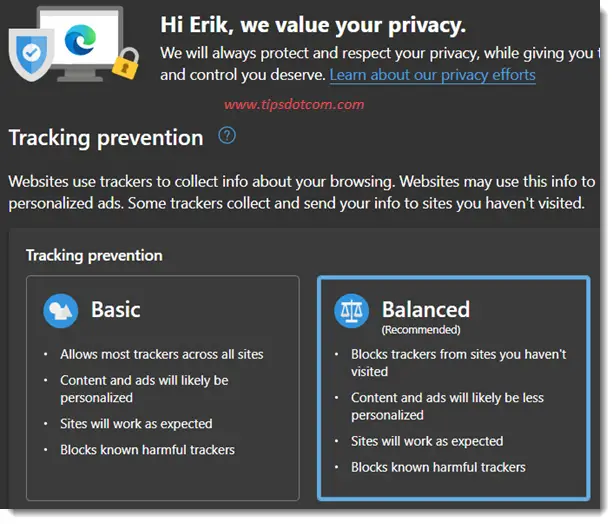Select the Balanced (Recommended) option card
This screenshot has width=615, height=524.
pos(453,388)
